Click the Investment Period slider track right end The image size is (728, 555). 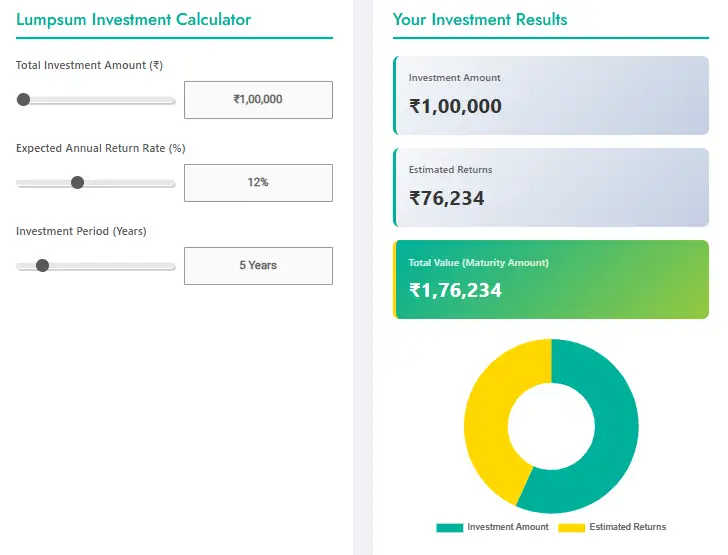(170, 267)
